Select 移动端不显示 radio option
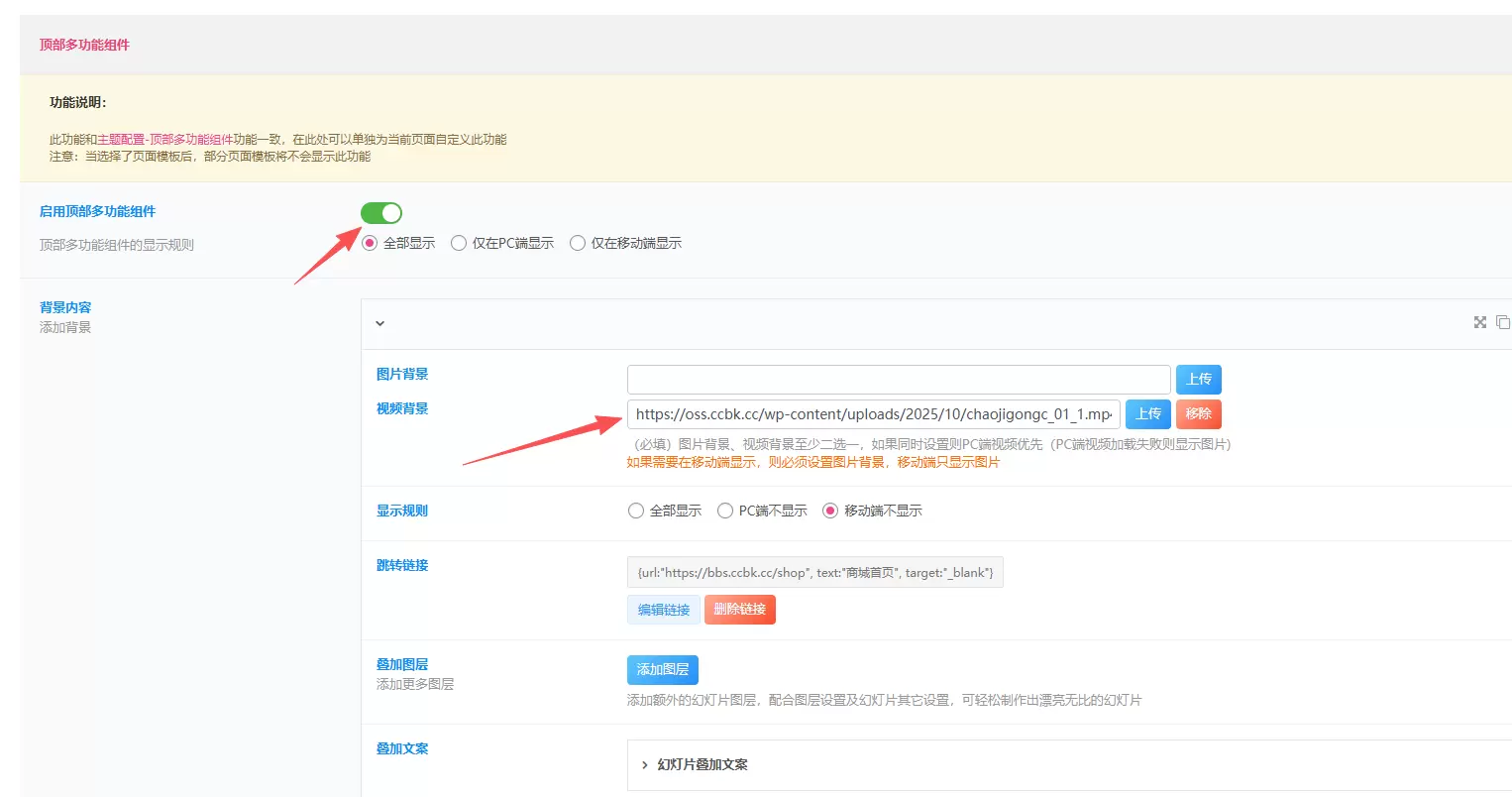This screenshot has height=797, width=1512. 830,511
